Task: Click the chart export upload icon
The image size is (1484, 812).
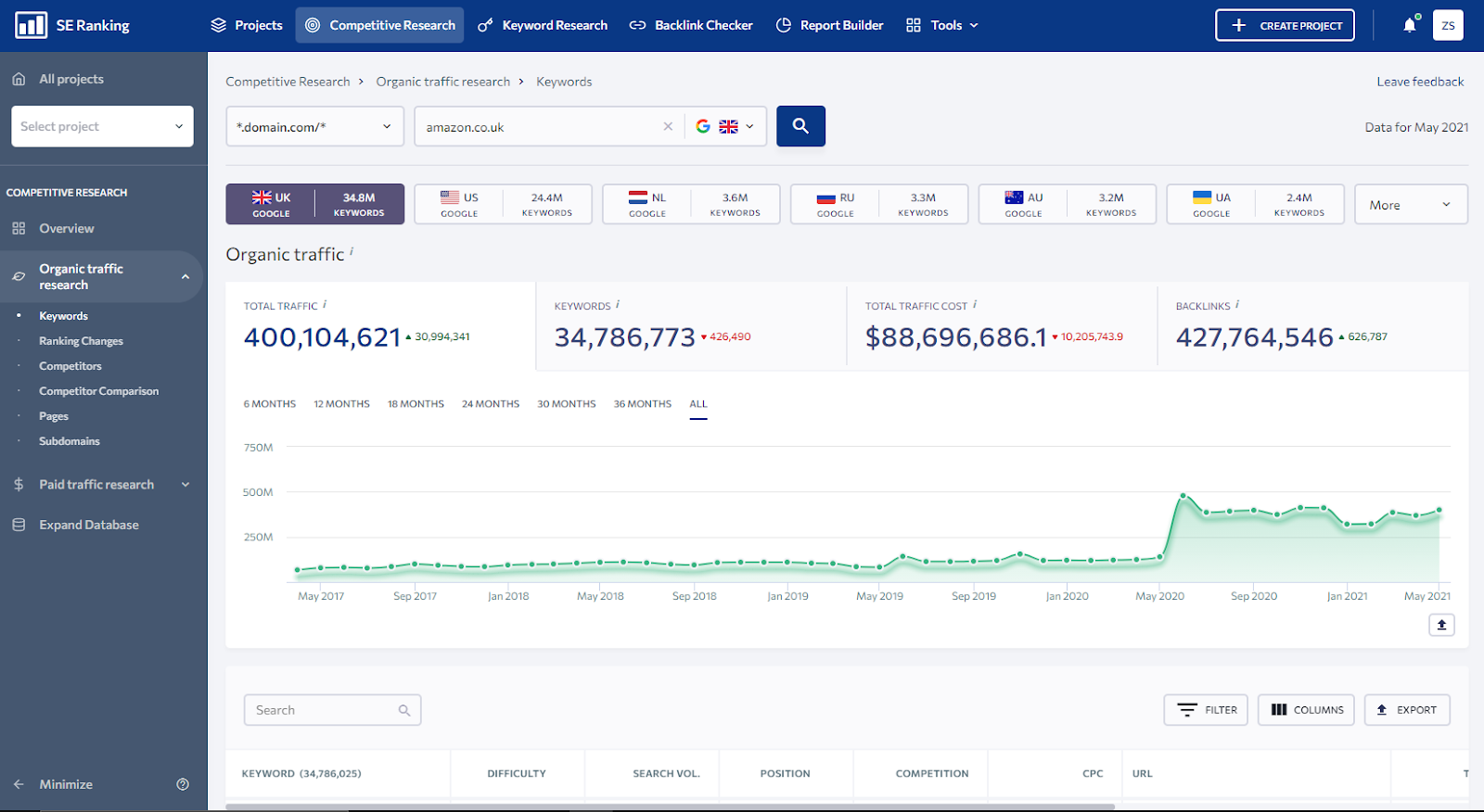Action: pyautogui.click(x=1441, y=625)
